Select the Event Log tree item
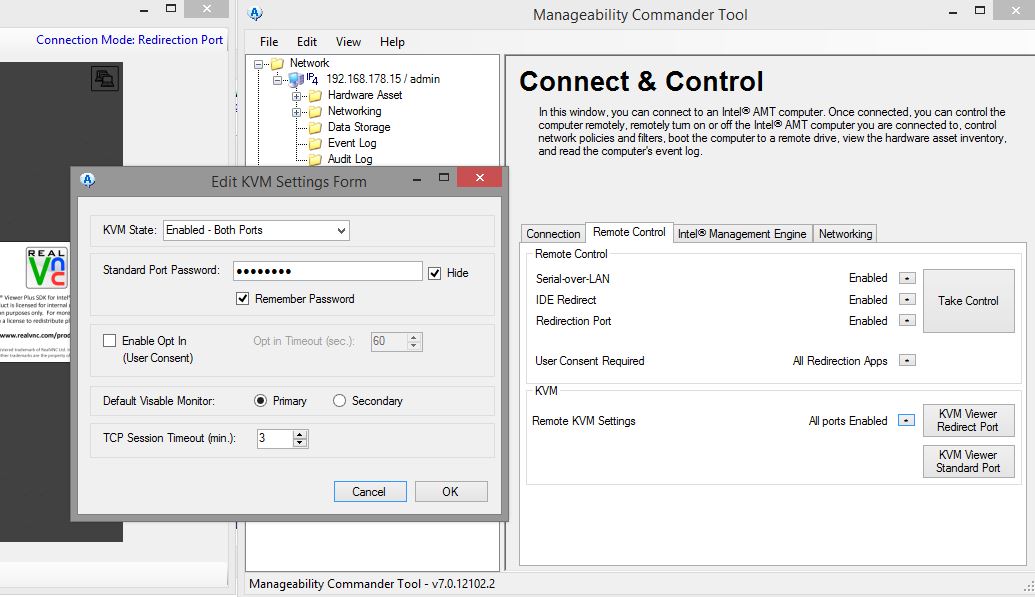Viewport: 1035px width, 597px height. pyautogui.click(x=352, y=143)
